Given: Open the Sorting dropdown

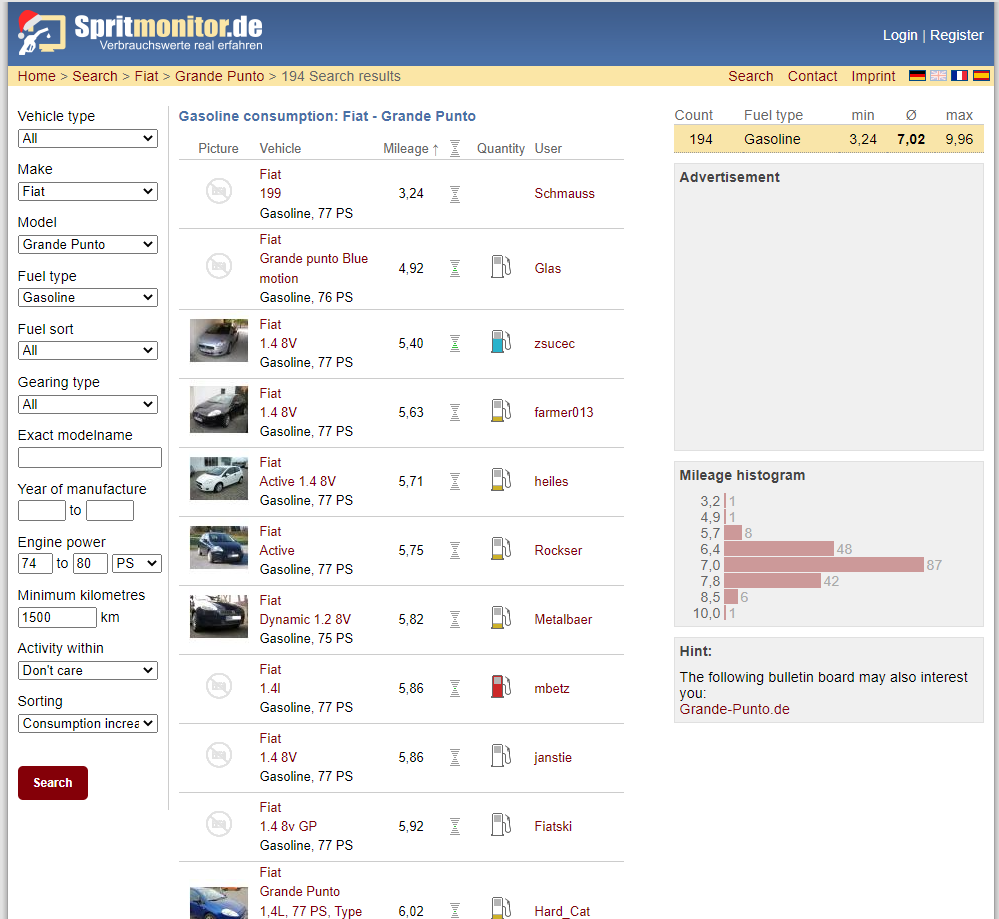Looking at the screenshot, I should coord(88,723).
